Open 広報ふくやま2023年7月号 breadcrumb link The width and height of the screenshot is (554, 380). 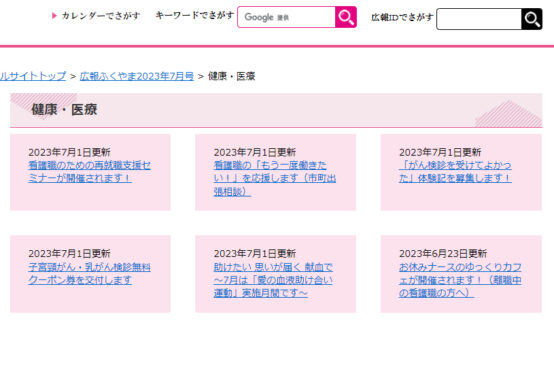pos(137,76)
